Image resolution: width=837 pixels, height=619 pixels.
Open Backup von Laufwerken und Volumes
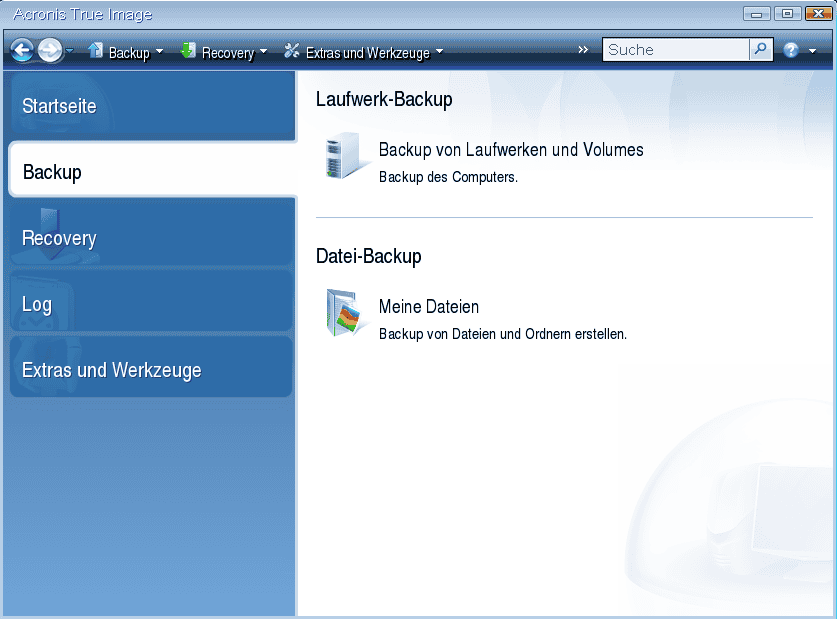pos(511,150)
